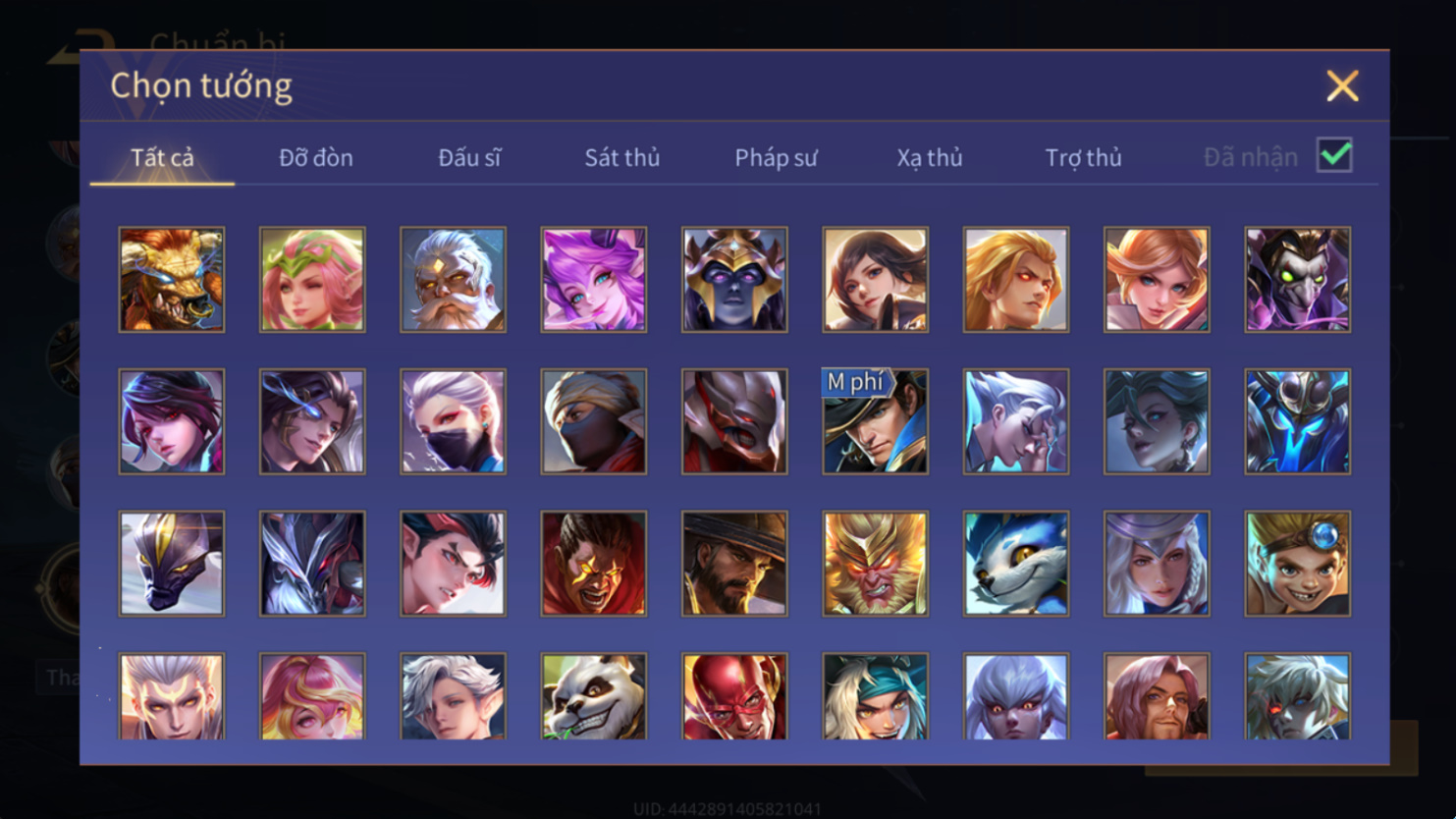Select the orange minotaur beast hero portrait
1456x819 pixels.
(x=172, y=280)
